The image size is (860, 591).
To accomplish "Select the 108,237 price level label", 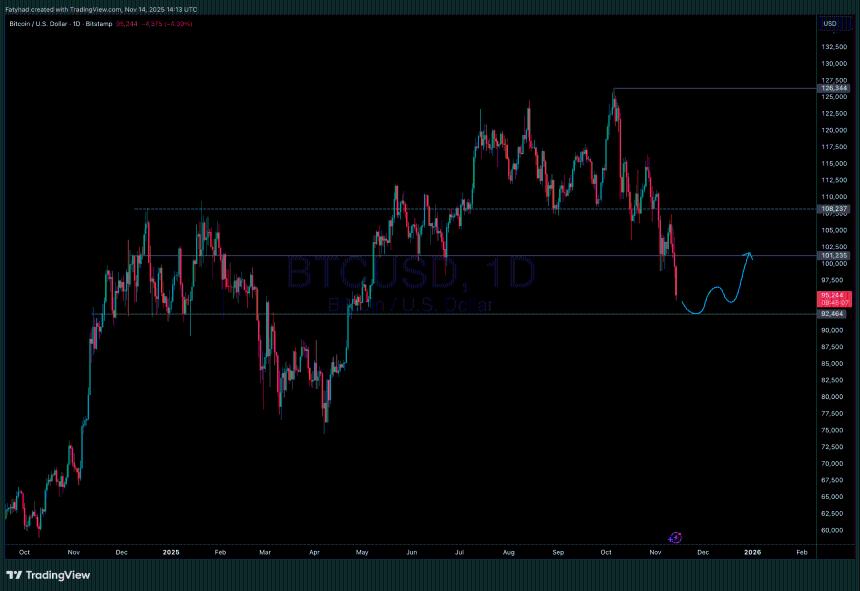I will click(832, 209).
